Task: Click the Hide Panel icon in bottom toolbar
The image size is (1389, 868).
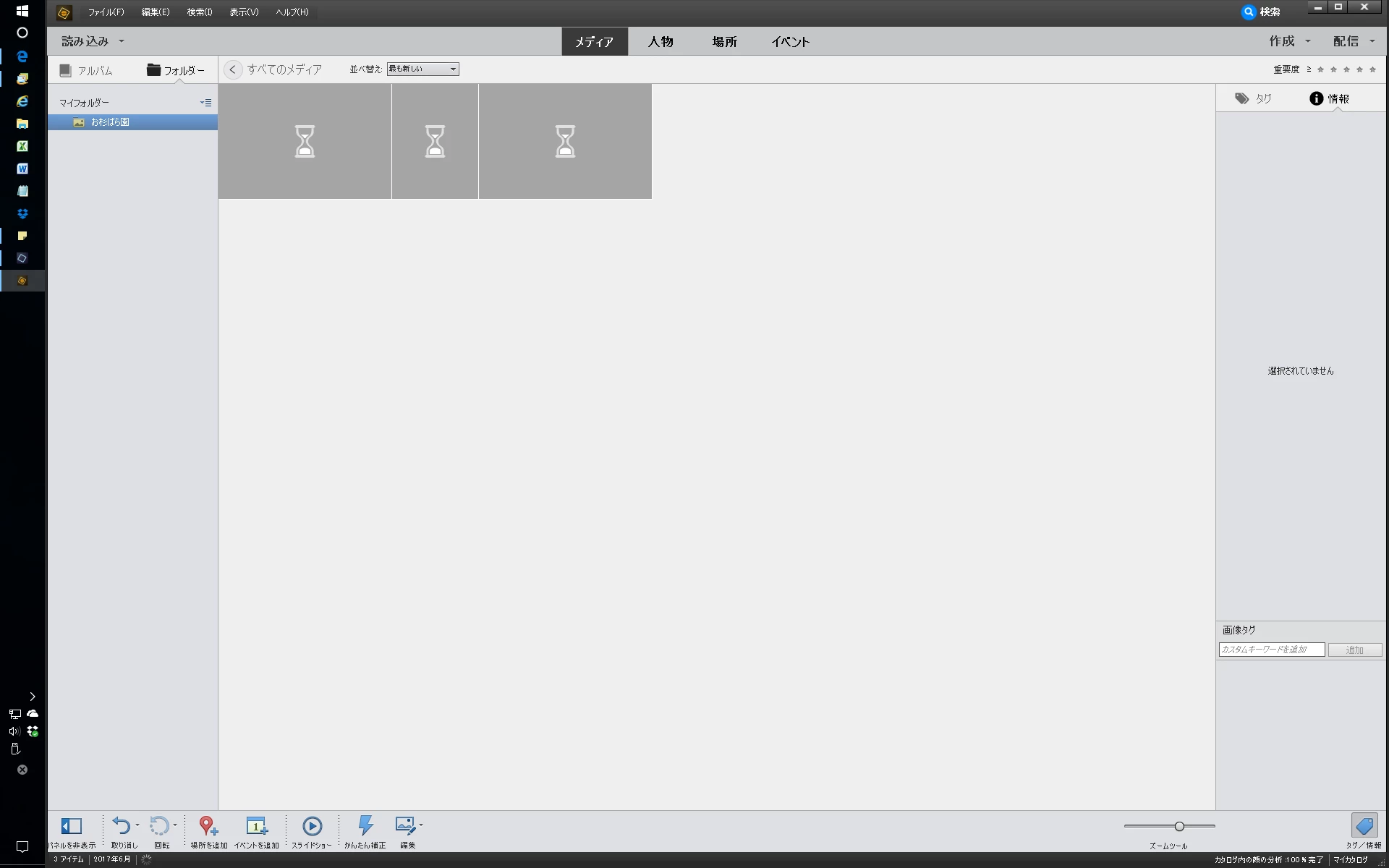Action: [x=71, y=826]
